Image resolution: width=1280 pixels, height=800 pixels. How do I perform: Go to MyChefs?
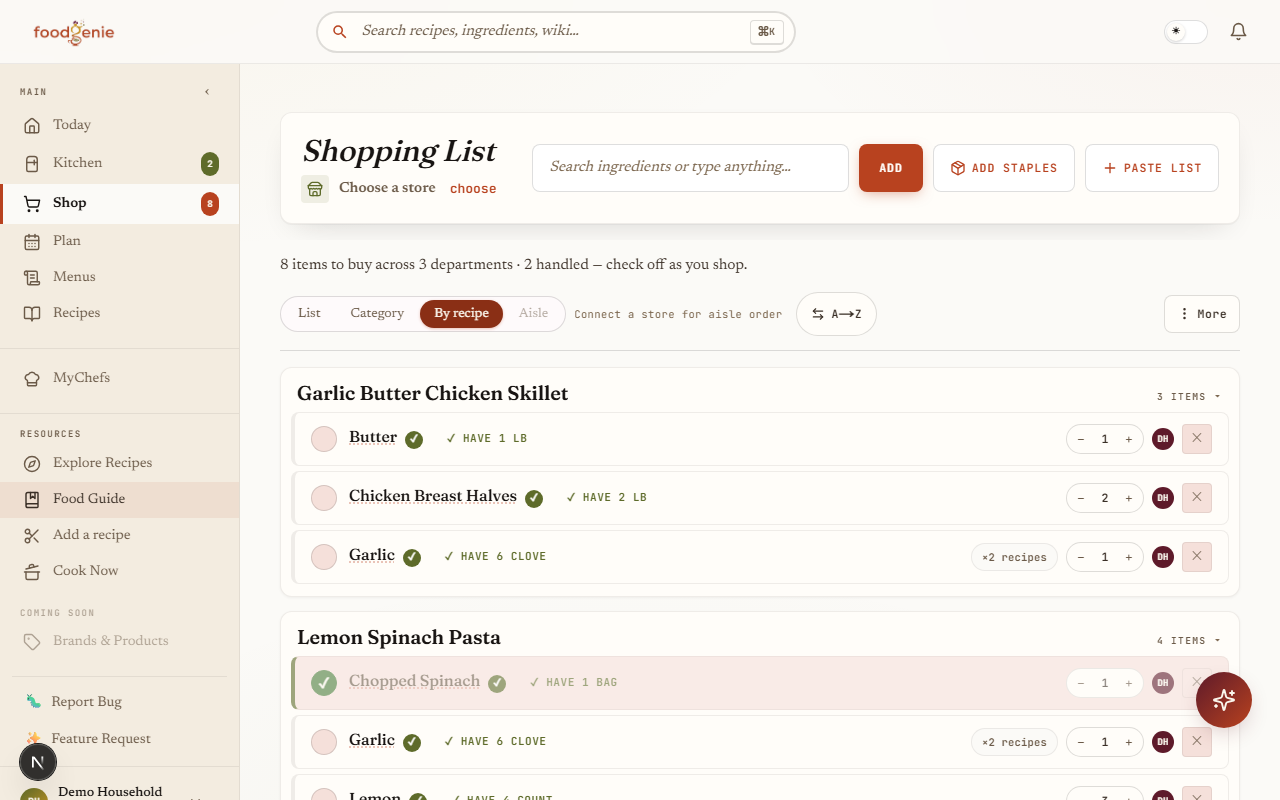coord(120,378)
